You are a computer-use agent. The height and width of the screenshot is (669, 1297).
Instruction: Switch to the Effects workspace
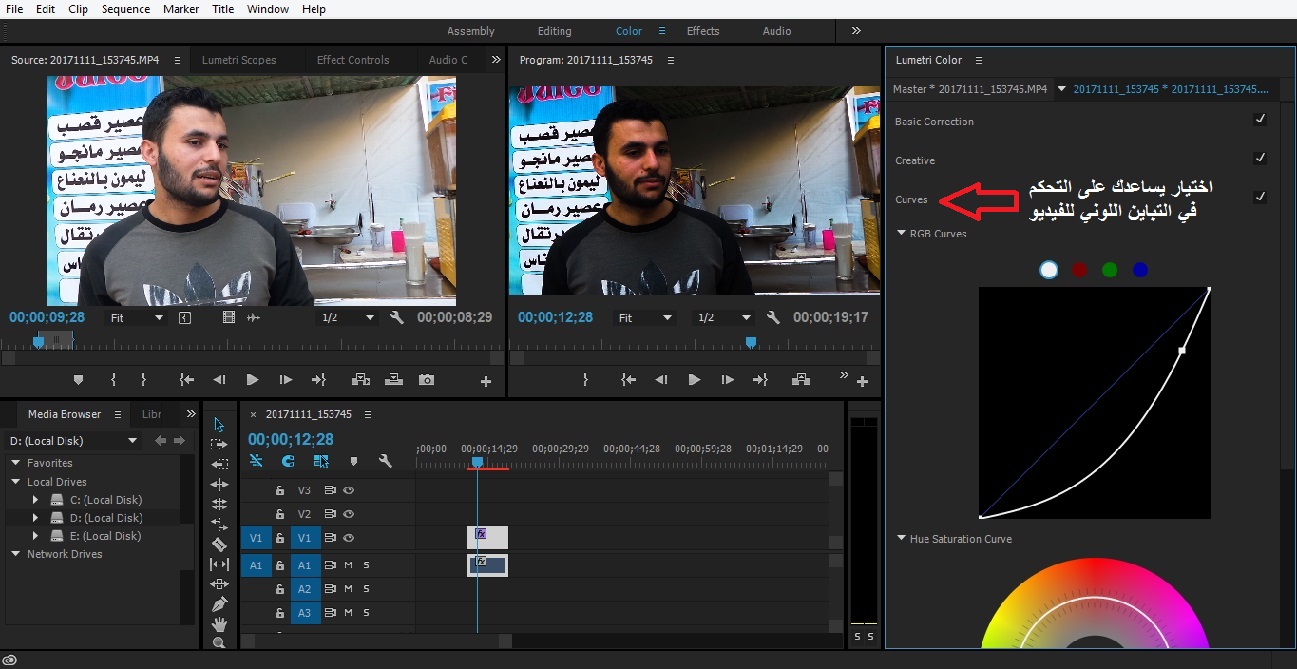(703, 31)
